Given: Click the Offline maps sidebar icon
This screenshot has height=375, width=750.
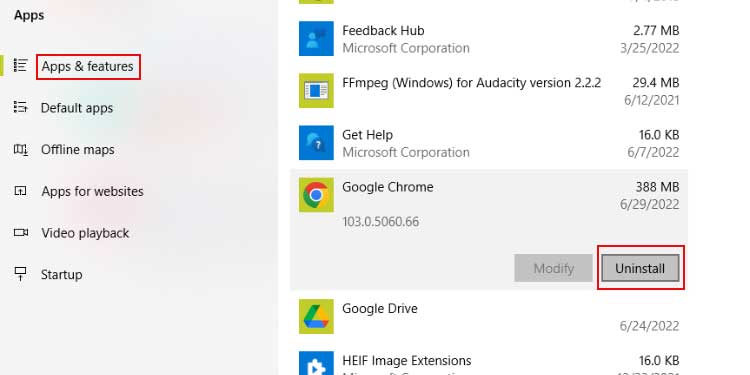Looking at the screenshot, I should [x=20, y=149].
